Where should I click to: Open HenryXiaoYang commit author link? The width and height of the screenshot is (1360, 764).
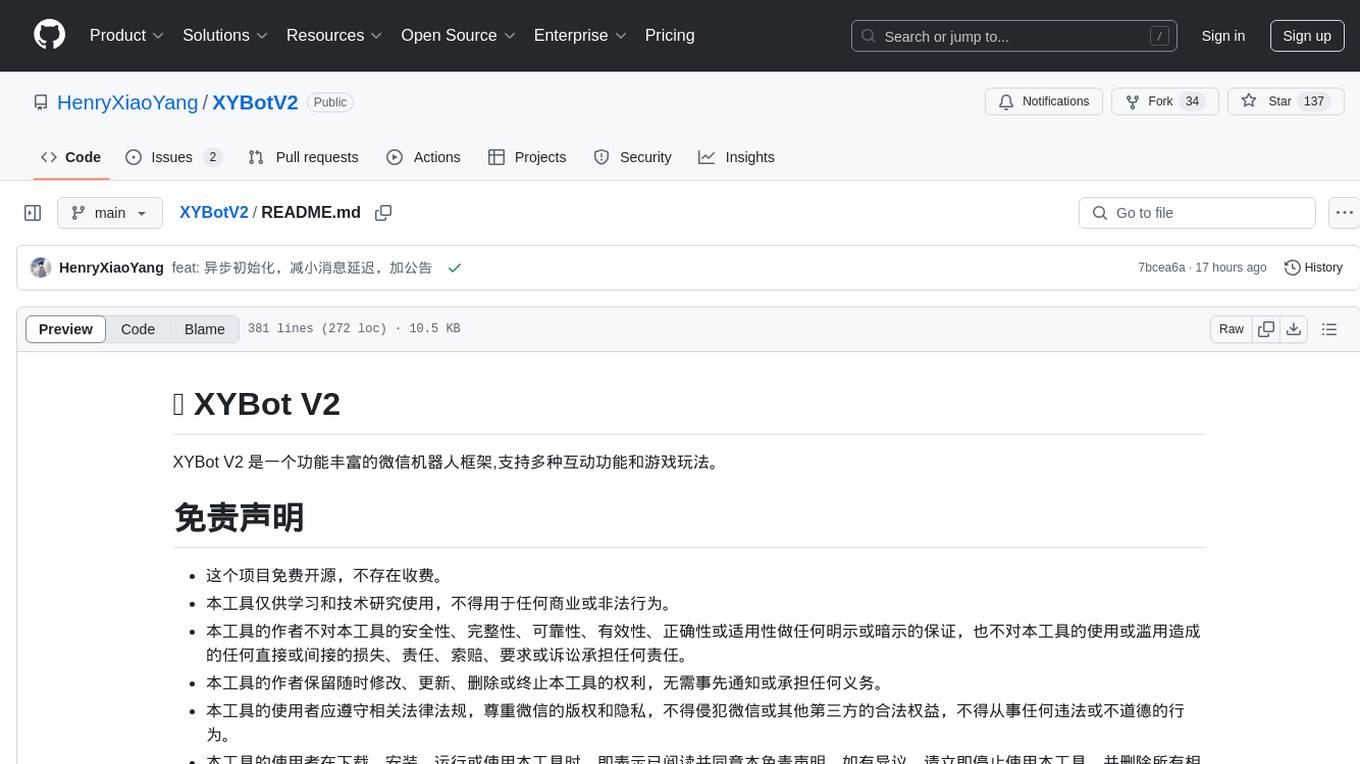111,268
